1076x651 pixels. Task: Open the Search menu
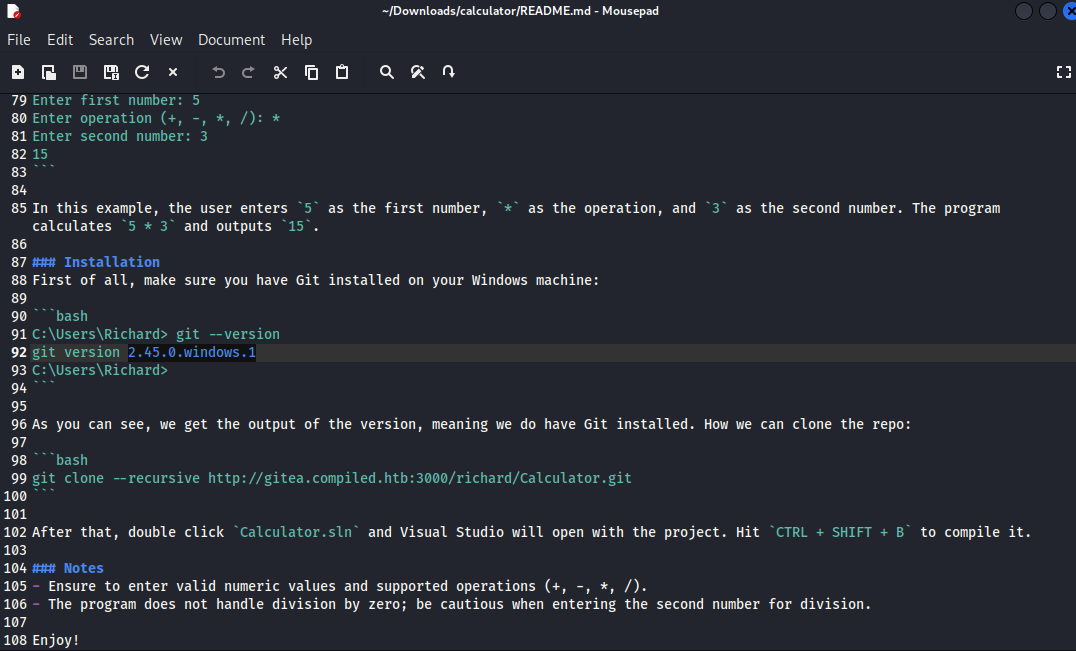tap(111, 40)
